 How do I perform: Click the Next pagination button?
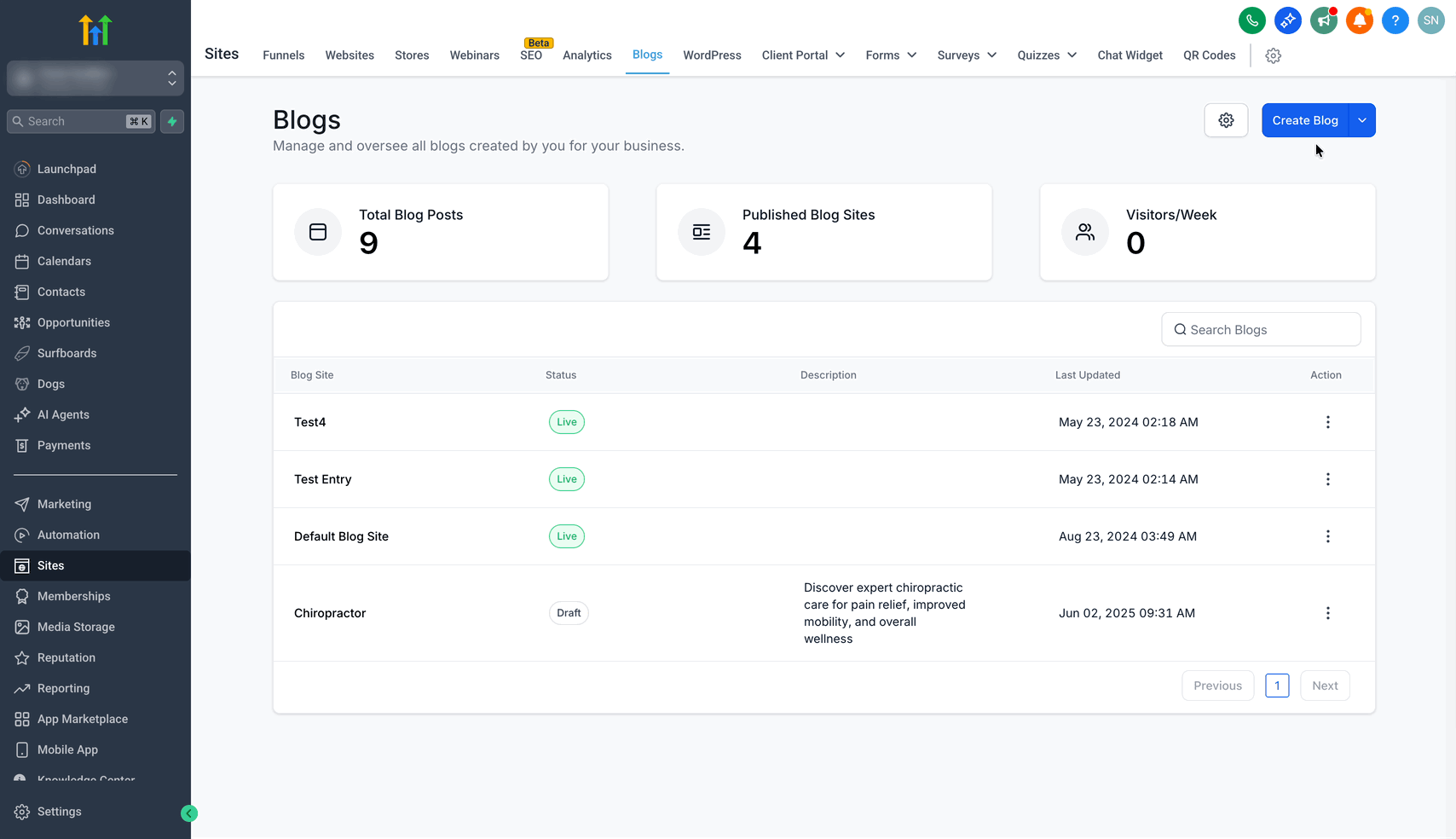[1325, 686]
